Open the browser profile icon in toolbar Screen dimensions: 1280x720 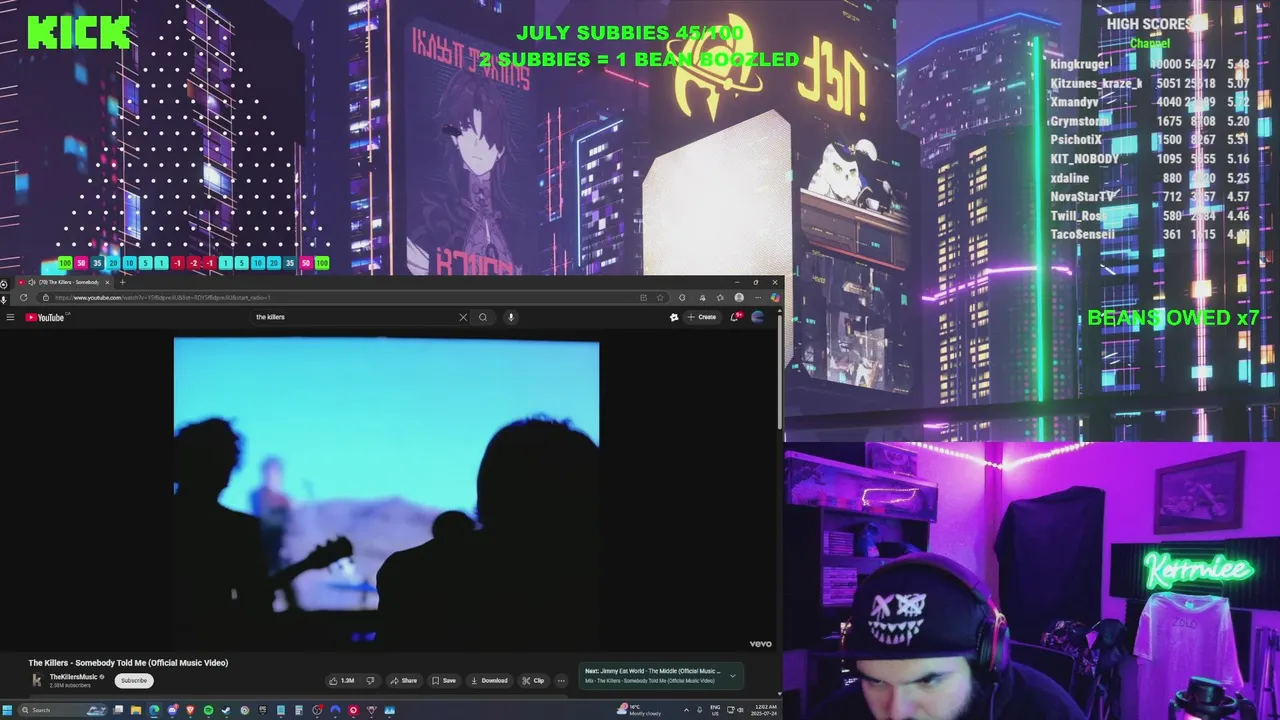[x=739, y=298]
